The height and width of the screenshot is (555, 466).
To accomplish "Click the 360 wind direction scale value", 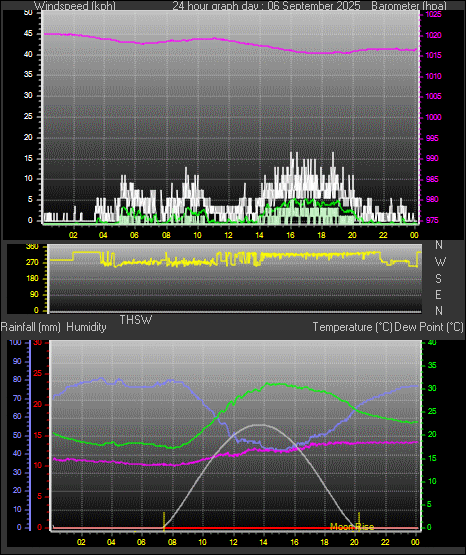I will (32, 247).
